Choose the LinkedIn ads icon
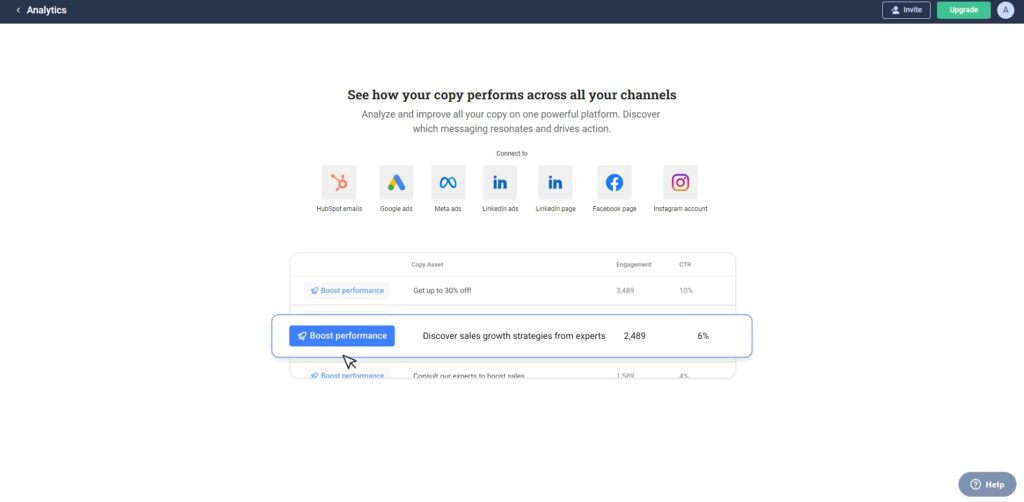 tap(500, 183)
